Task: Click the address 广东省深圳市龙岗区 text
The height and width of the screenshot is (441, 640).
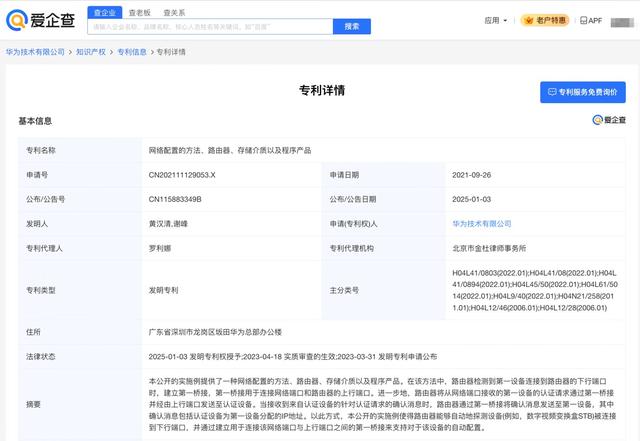Action: coord(215,332)
